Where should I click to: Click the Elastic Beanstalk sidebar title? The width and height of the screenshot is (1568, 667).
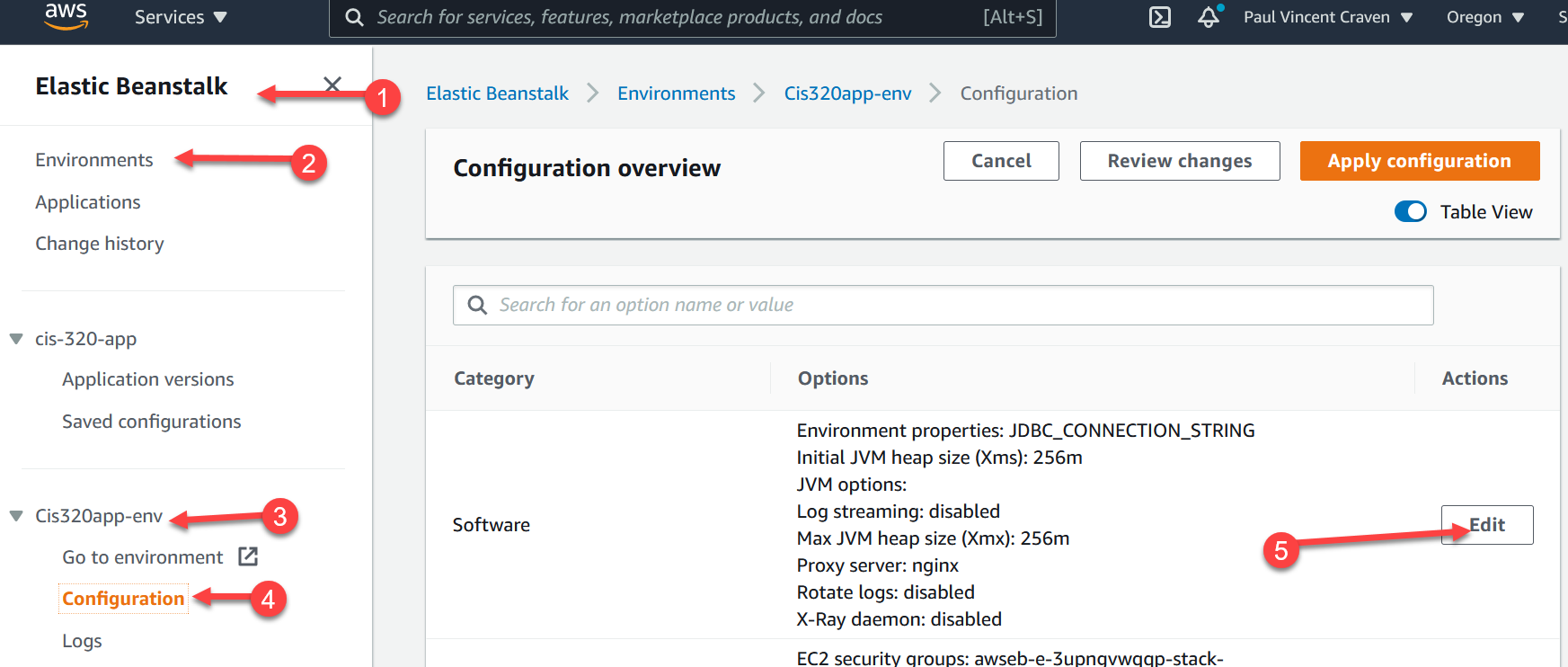coord(131,86)
